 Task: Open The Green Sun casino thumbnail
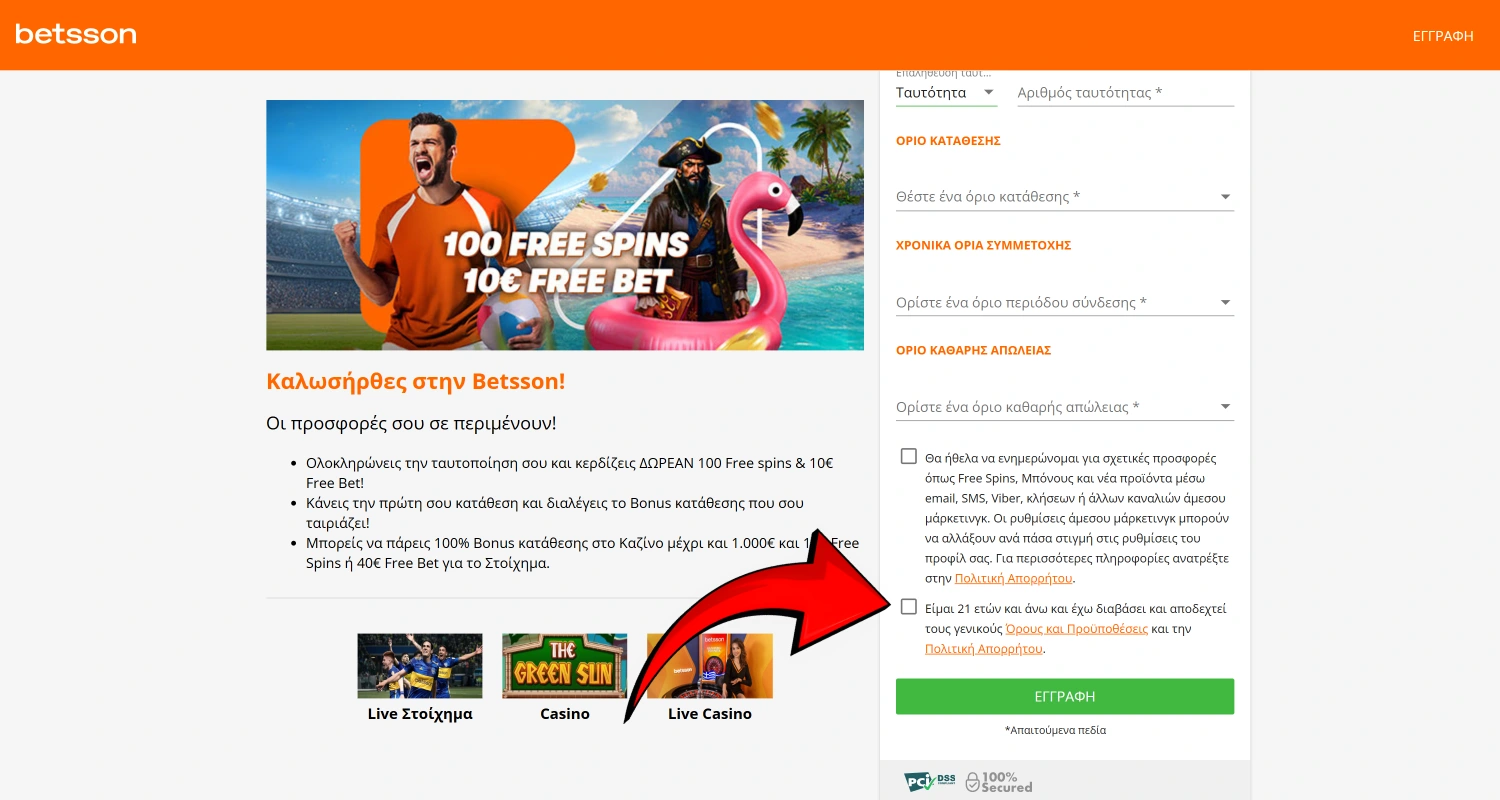point(564,665)
